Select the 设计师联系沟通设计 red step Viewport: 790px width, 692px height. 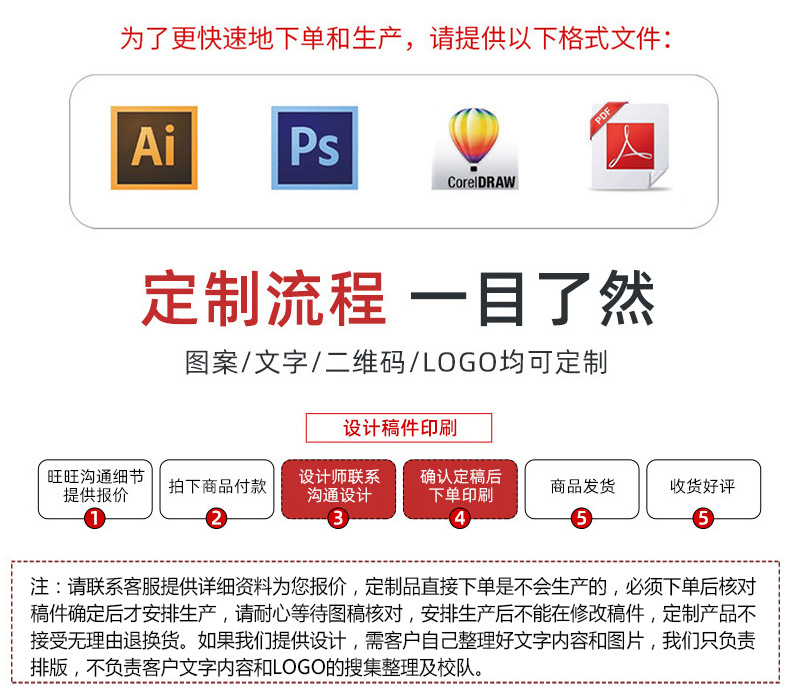[x=339, y=489]
